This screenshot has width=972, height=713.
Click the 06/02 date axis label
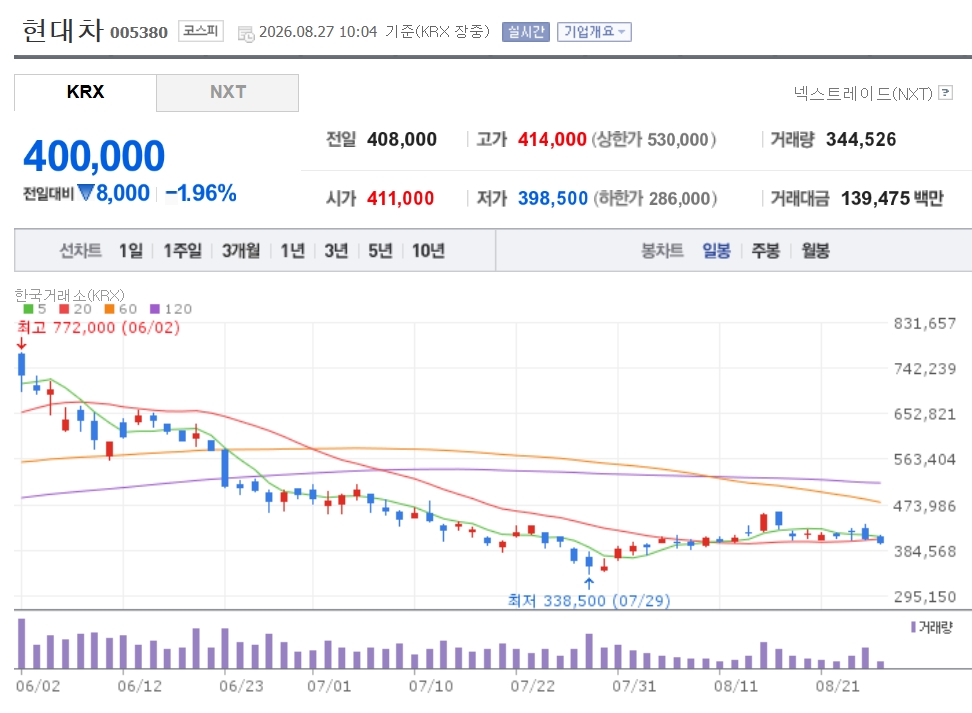click(38, 686)
